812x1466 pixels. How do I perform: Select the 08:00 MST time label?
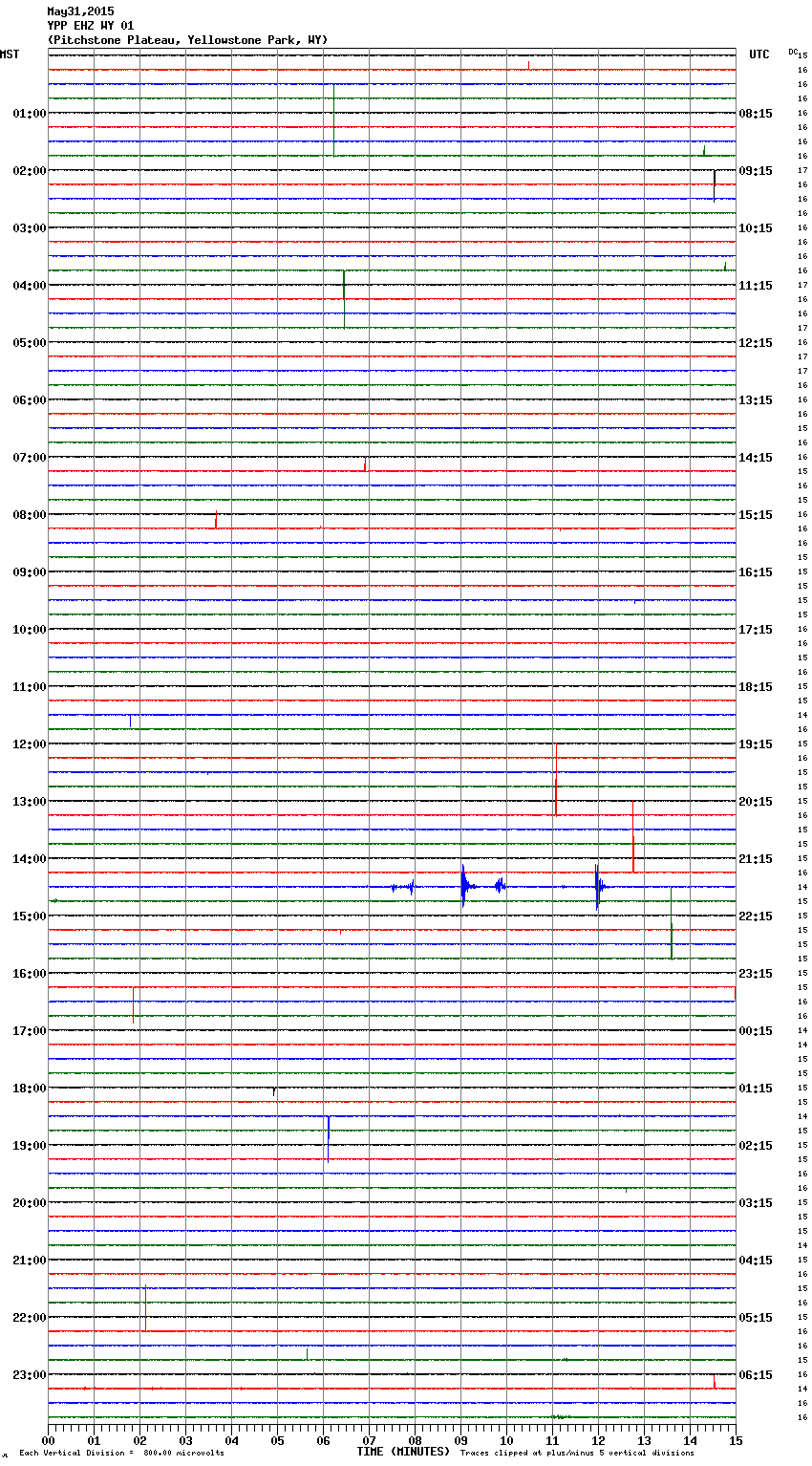click(29, 515)
